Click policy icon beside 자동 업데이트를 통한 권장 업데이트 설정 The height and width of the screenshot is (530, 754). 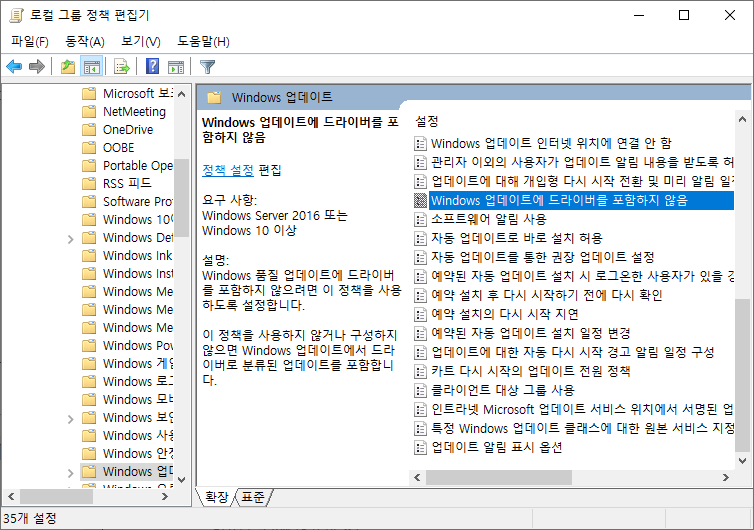(420, 257)
